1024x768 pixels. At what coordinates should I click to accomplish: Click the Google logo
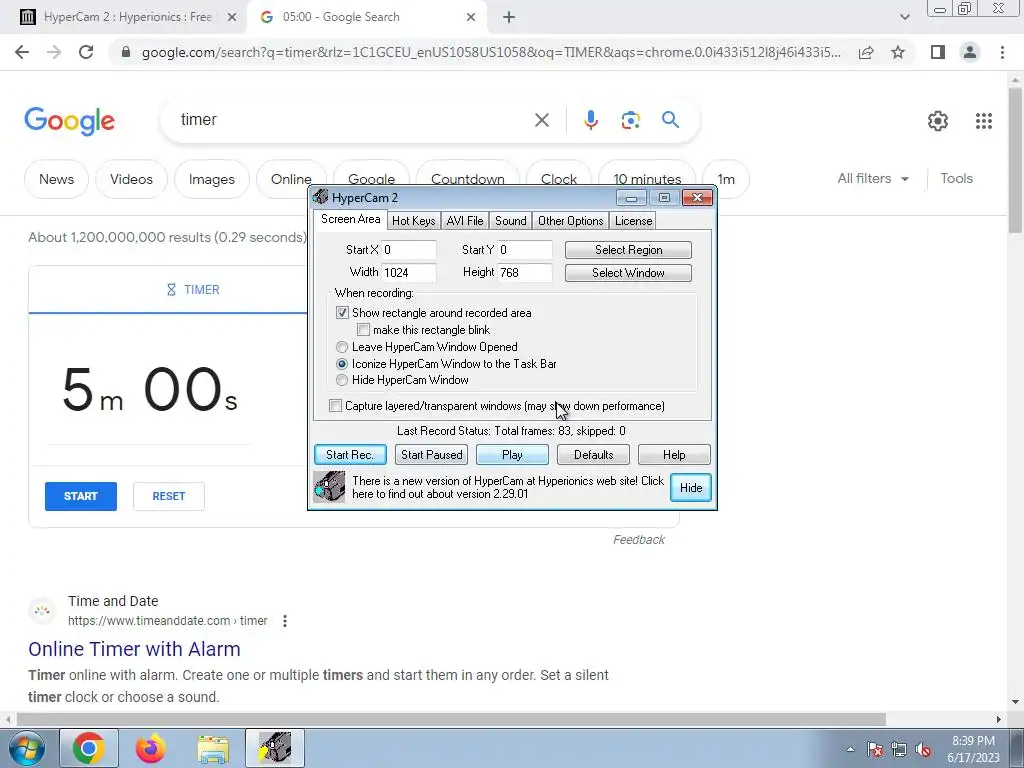[x=69, y=121]
